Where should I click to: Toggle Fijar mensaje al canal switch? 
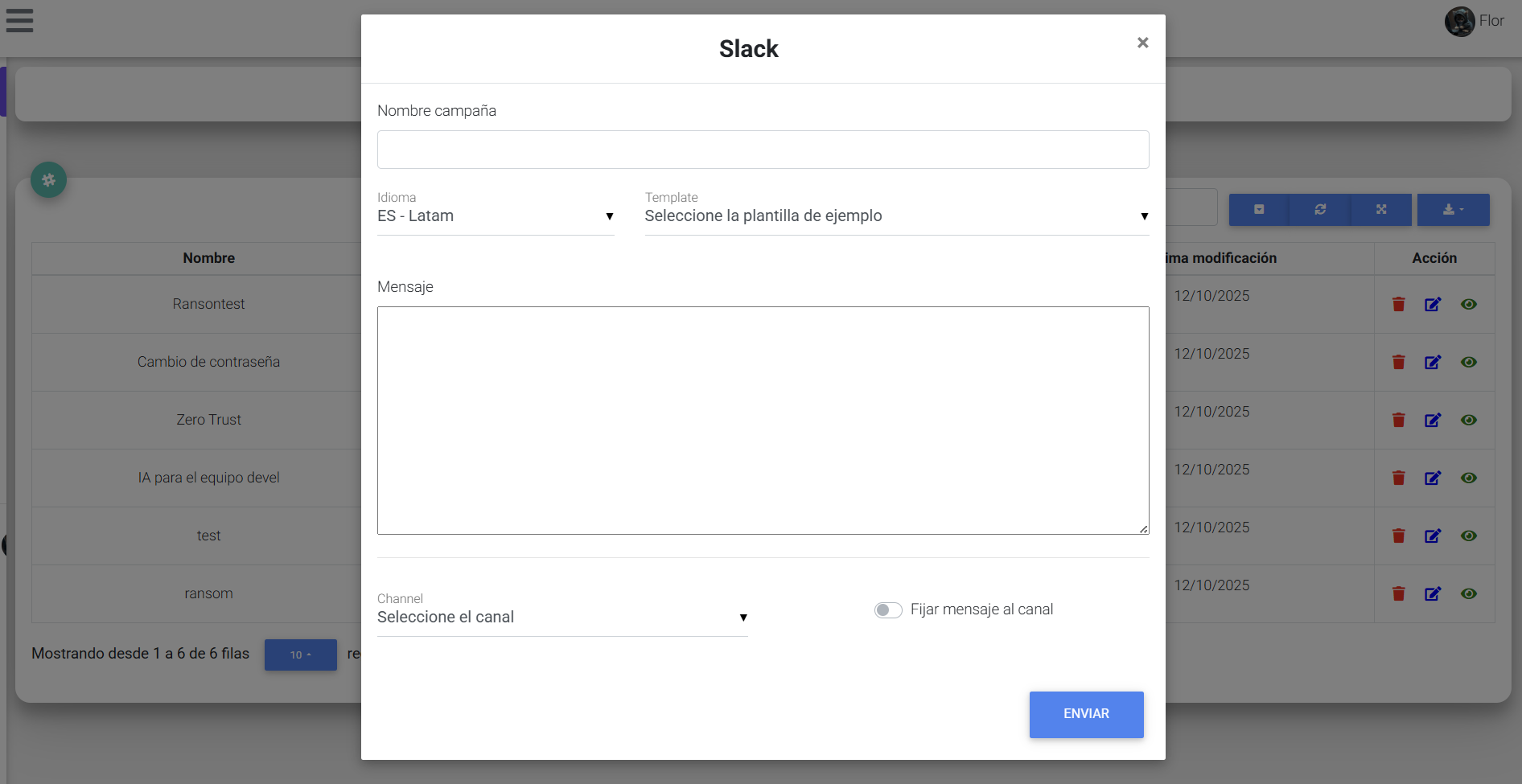[888, 610]
